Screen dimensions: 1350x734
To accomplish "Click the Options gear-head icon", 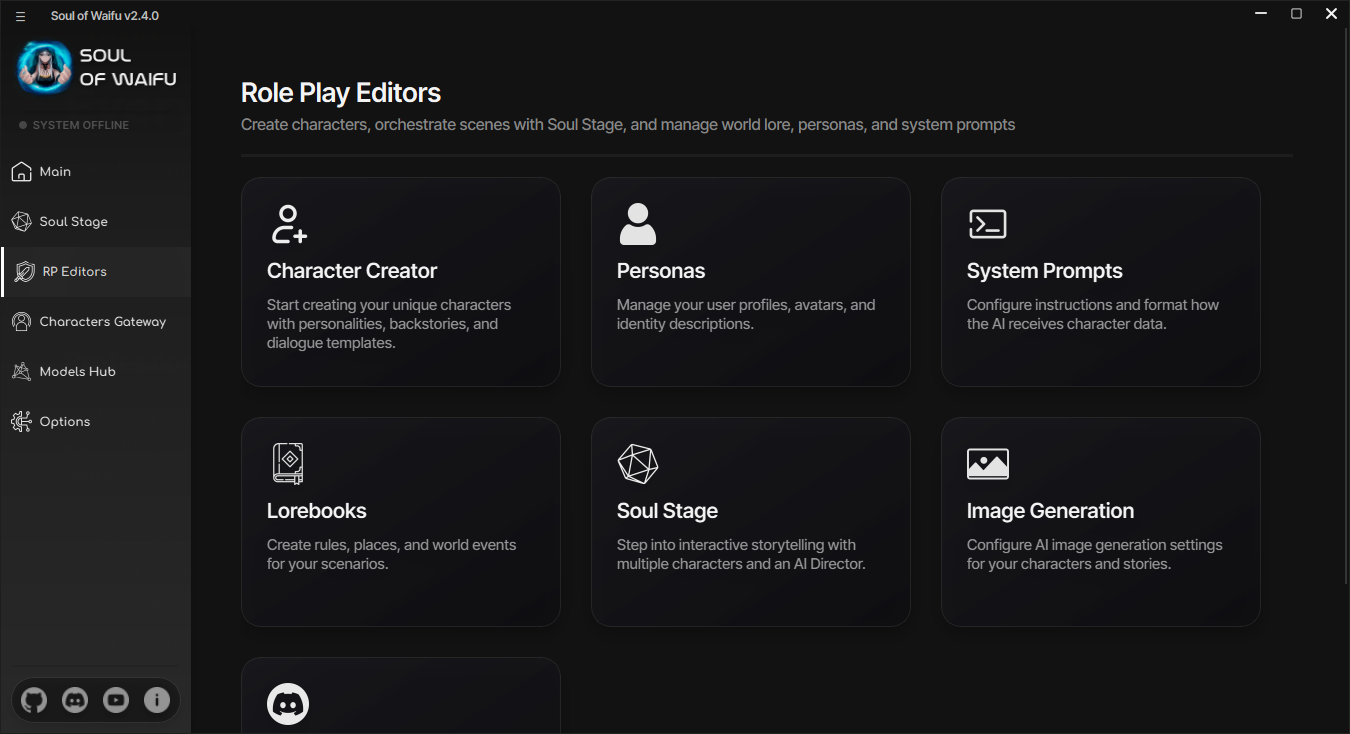I will [21, 422].
